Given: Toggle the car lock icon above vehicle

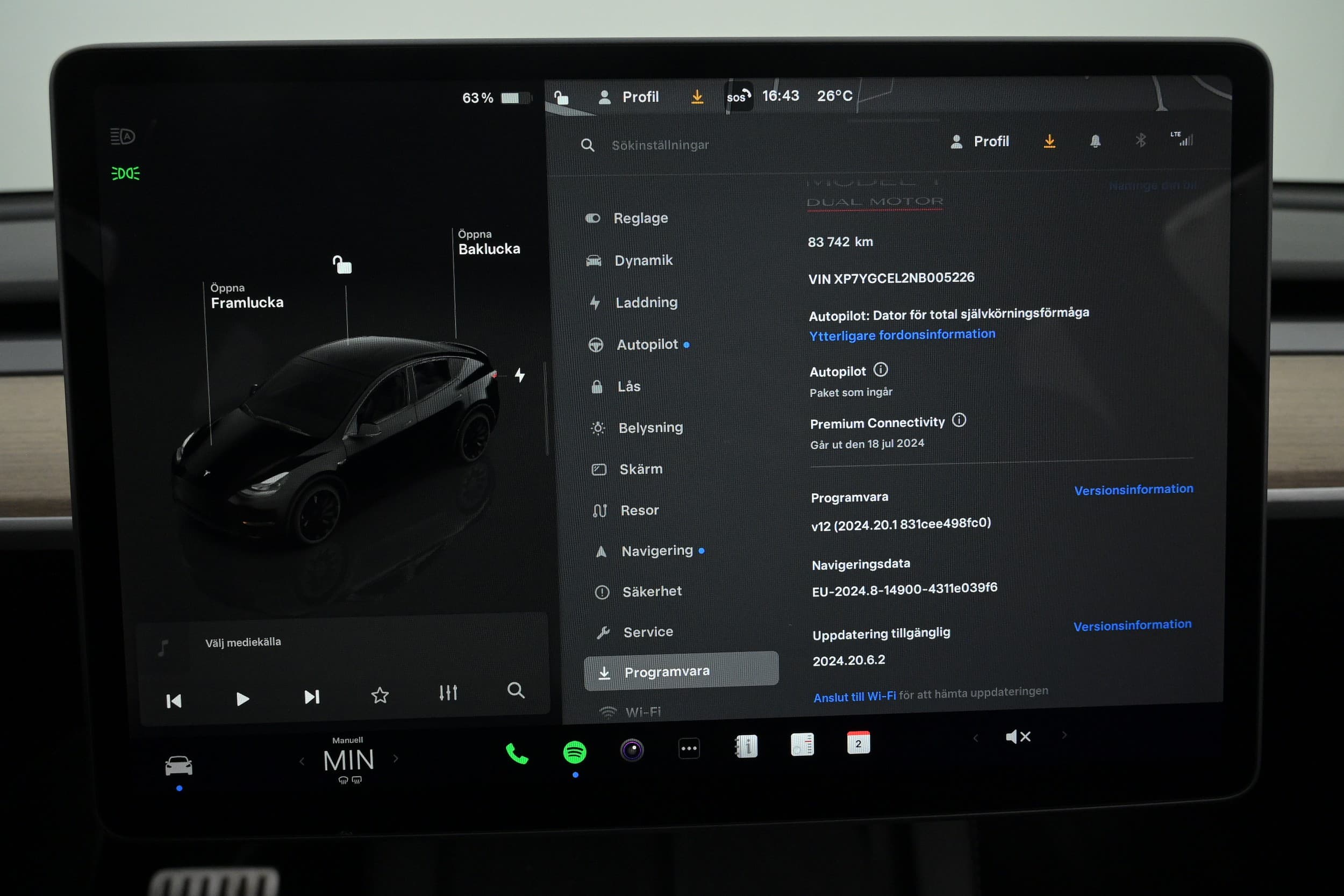Looking at the screenshot, I should pos(342,264).
